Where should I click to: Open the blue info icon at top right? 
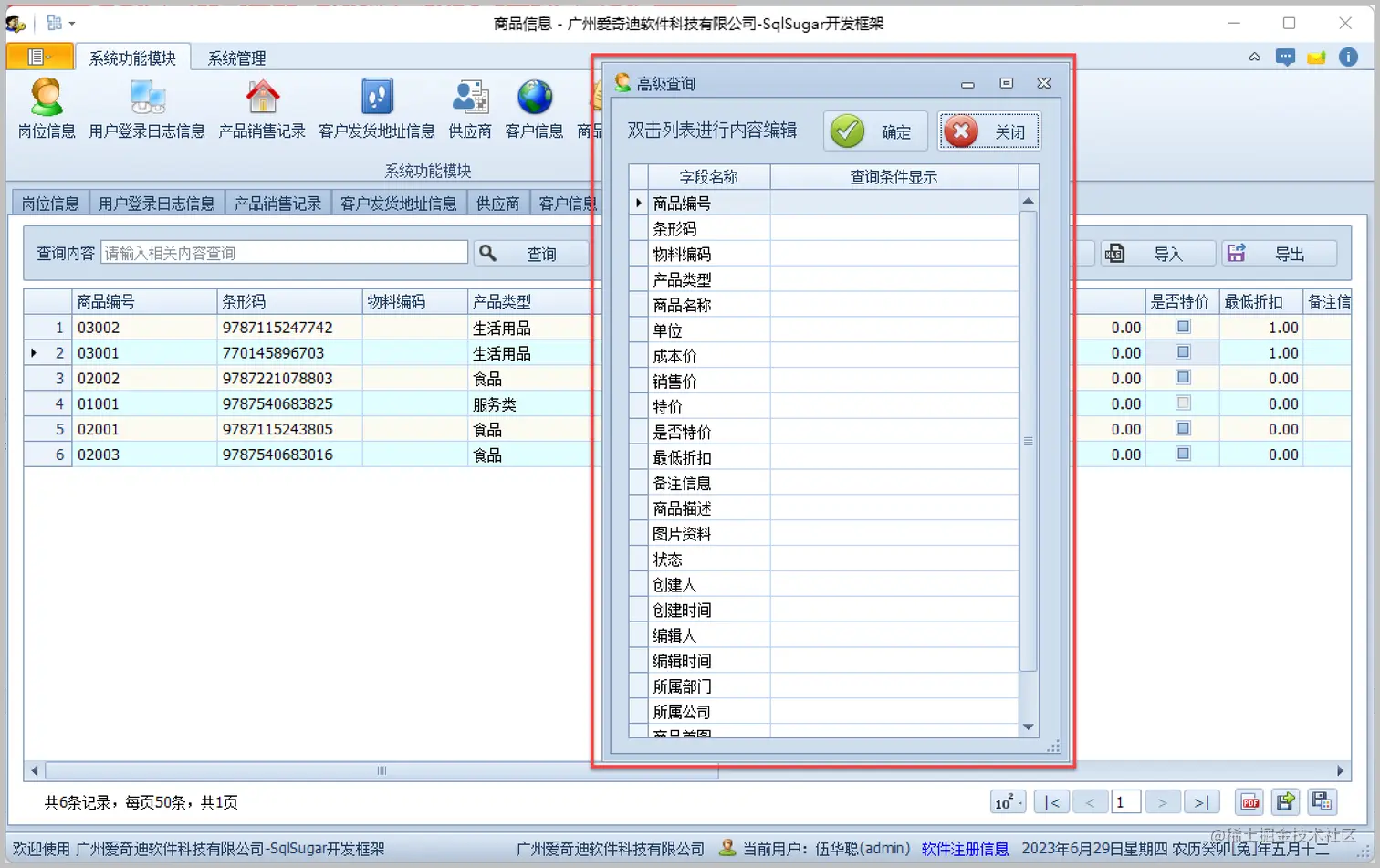point(1348,57)
